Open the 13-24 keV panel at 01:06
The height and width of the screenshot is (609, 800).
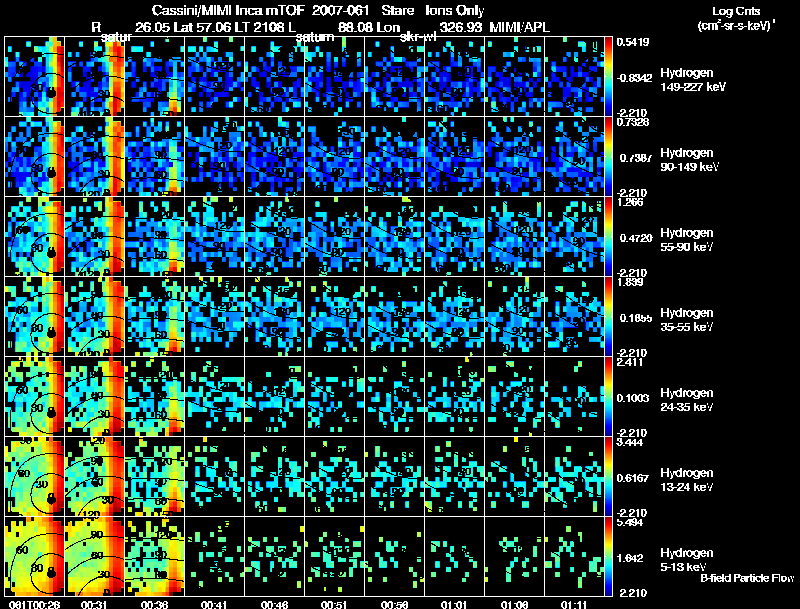514,477
